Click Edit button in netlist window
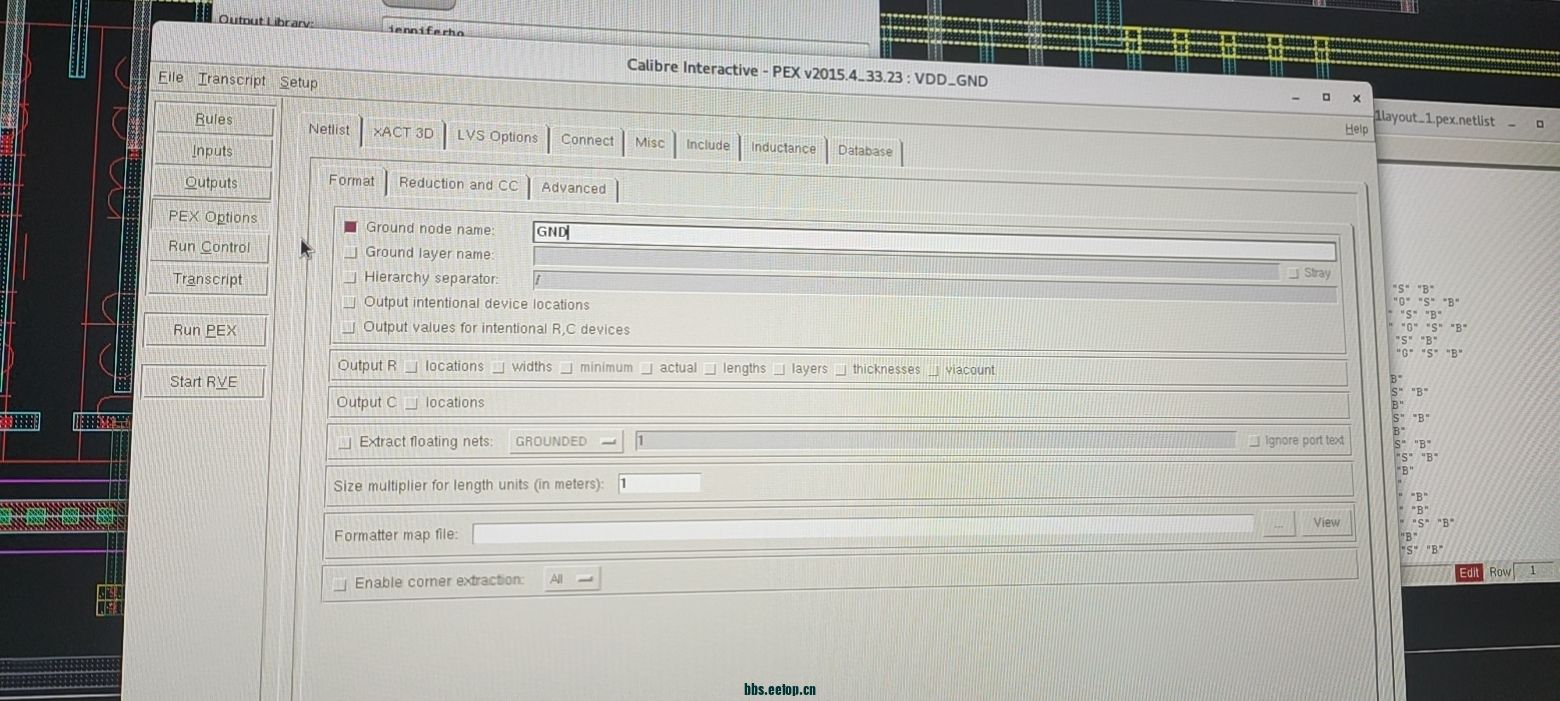The image size is (1560, 701). pyautogui.click(x=1468, y=573)
